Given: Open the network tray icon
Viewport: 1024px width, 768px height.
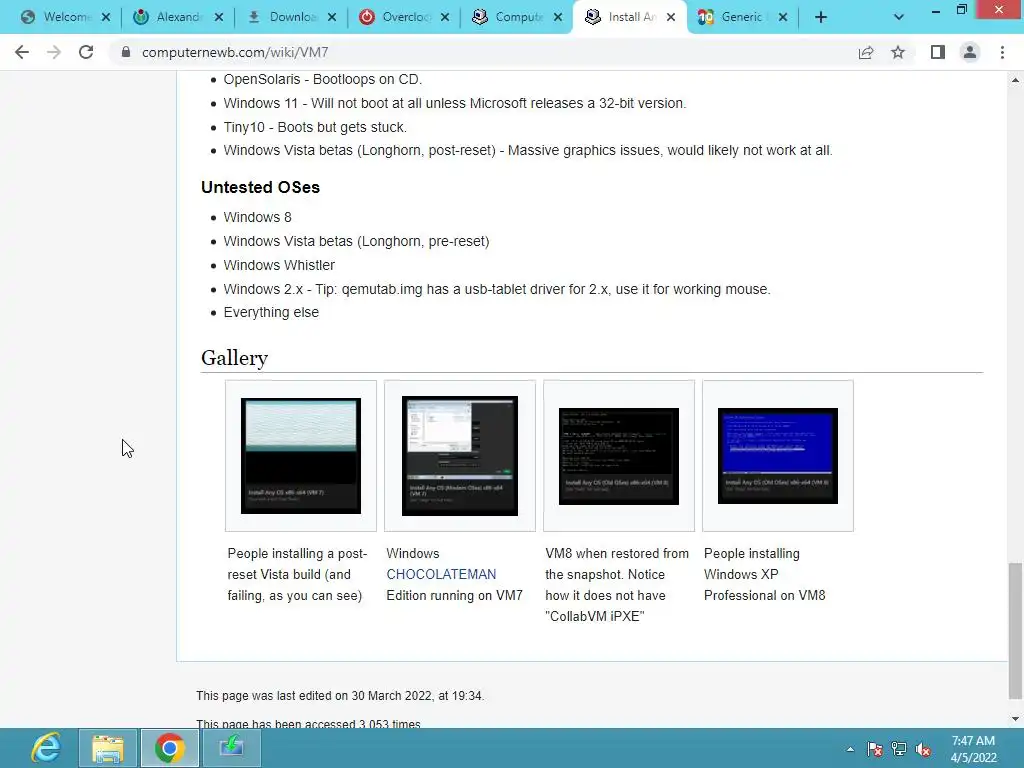Looking at the screenshot, I should point(899,749).
